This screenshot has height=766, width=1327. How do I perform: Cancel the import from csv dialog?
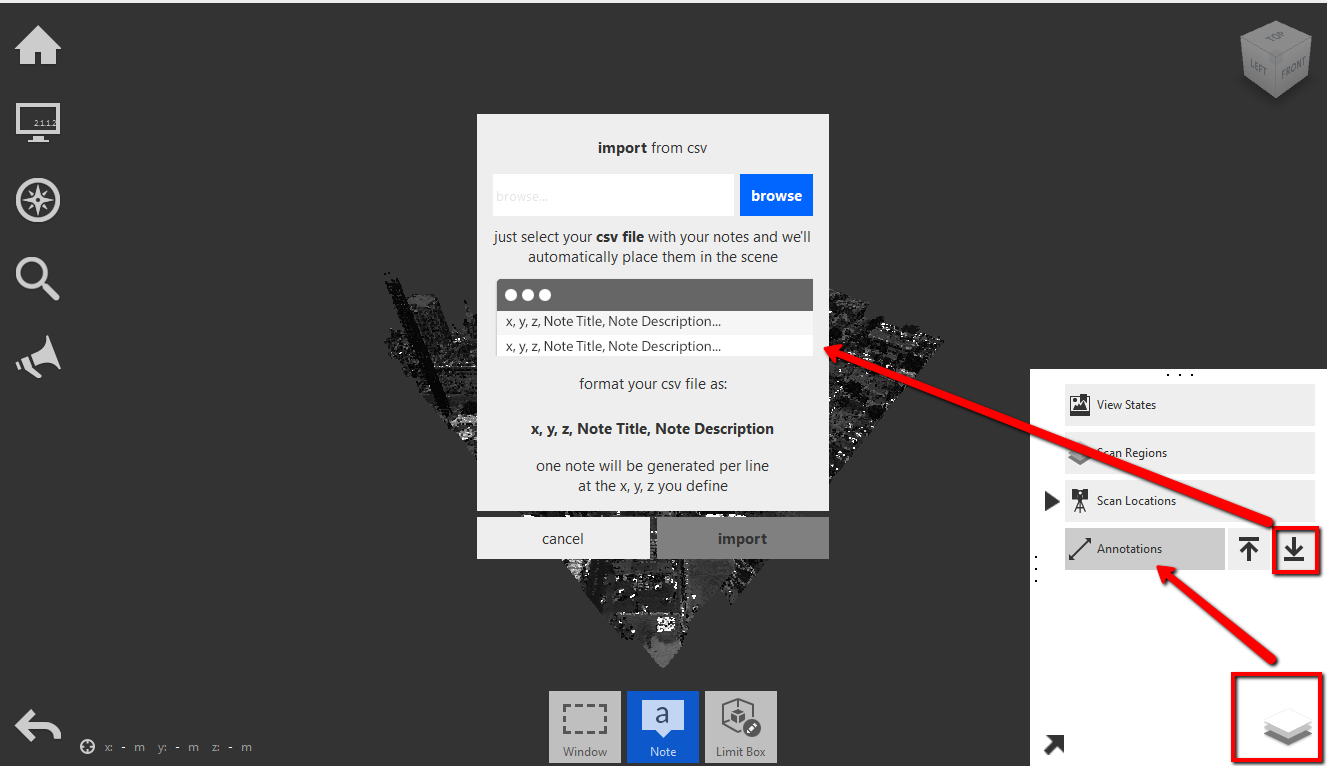pos(563,537)
